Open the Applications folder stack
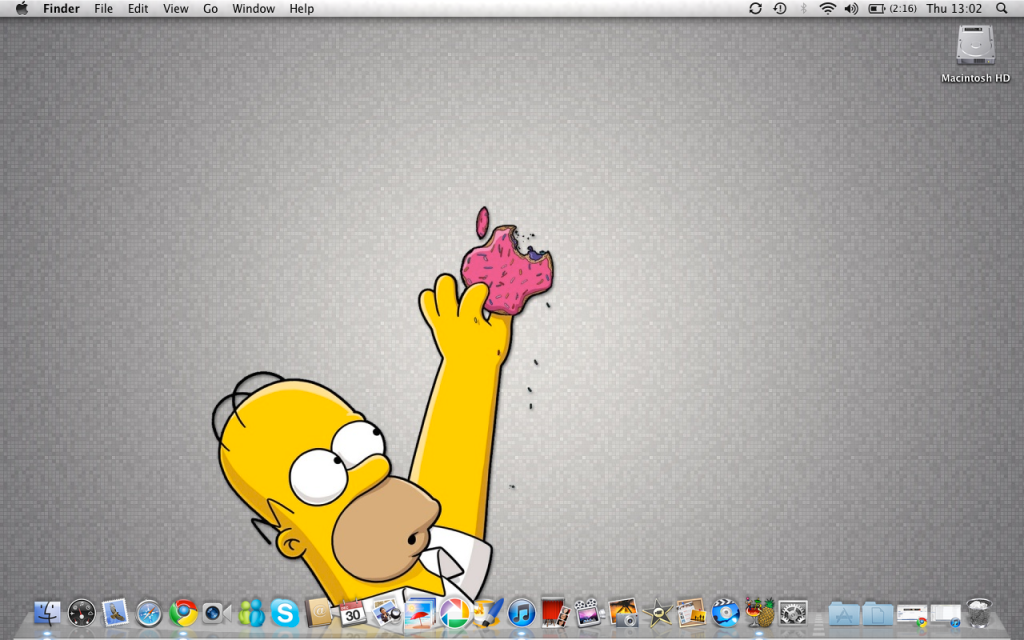The width and height of the screenshot is (1024, 640). (844, 614)
